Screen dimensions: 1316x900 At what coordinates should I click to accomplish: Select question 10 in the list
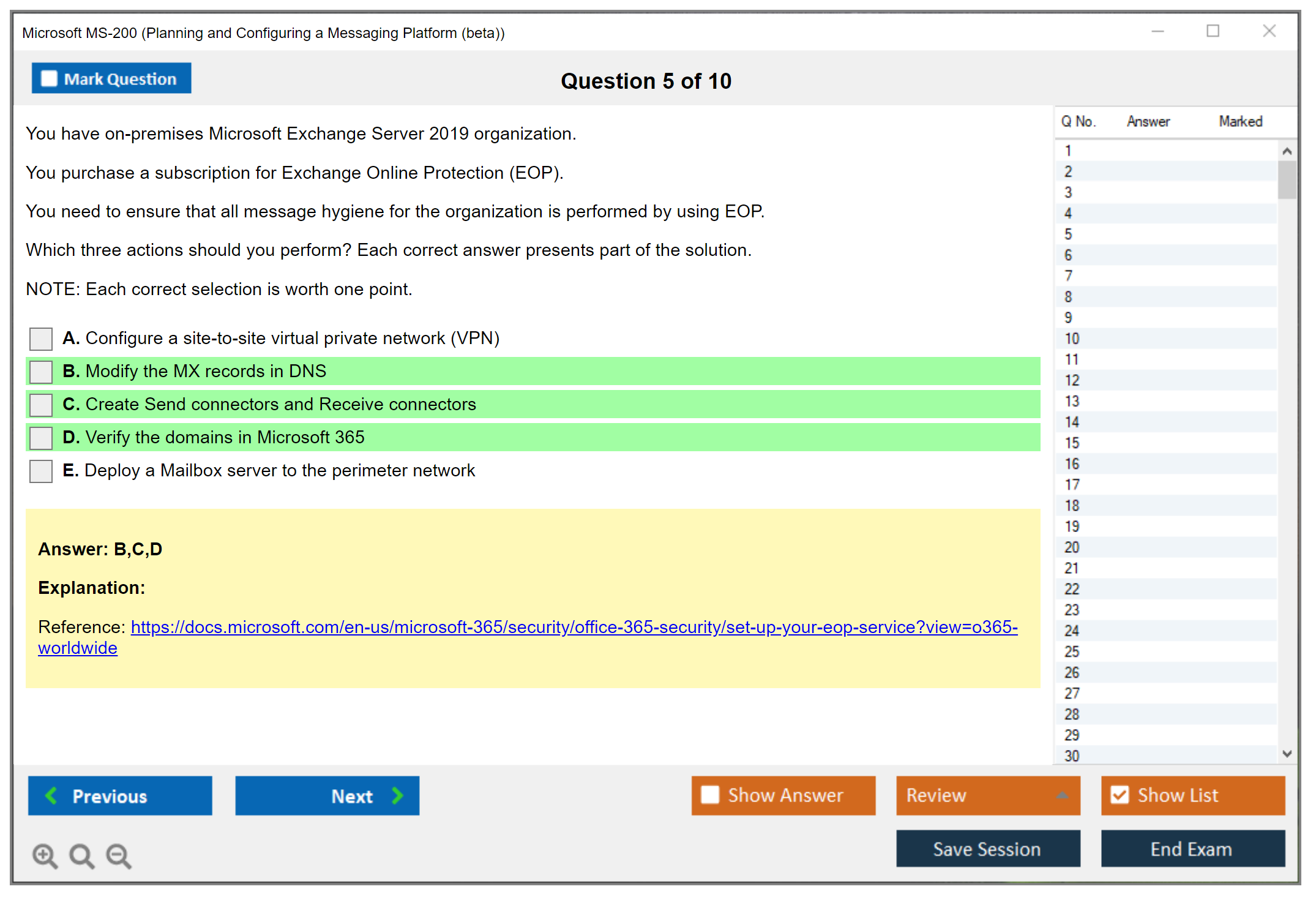pos(1072,339)
